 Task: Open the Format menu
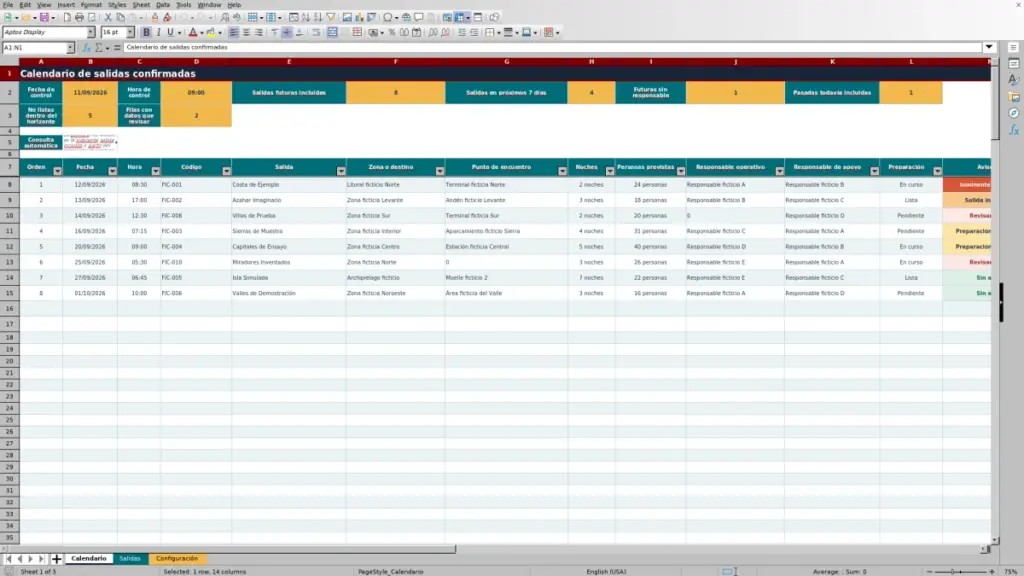[x=91, y=5]
